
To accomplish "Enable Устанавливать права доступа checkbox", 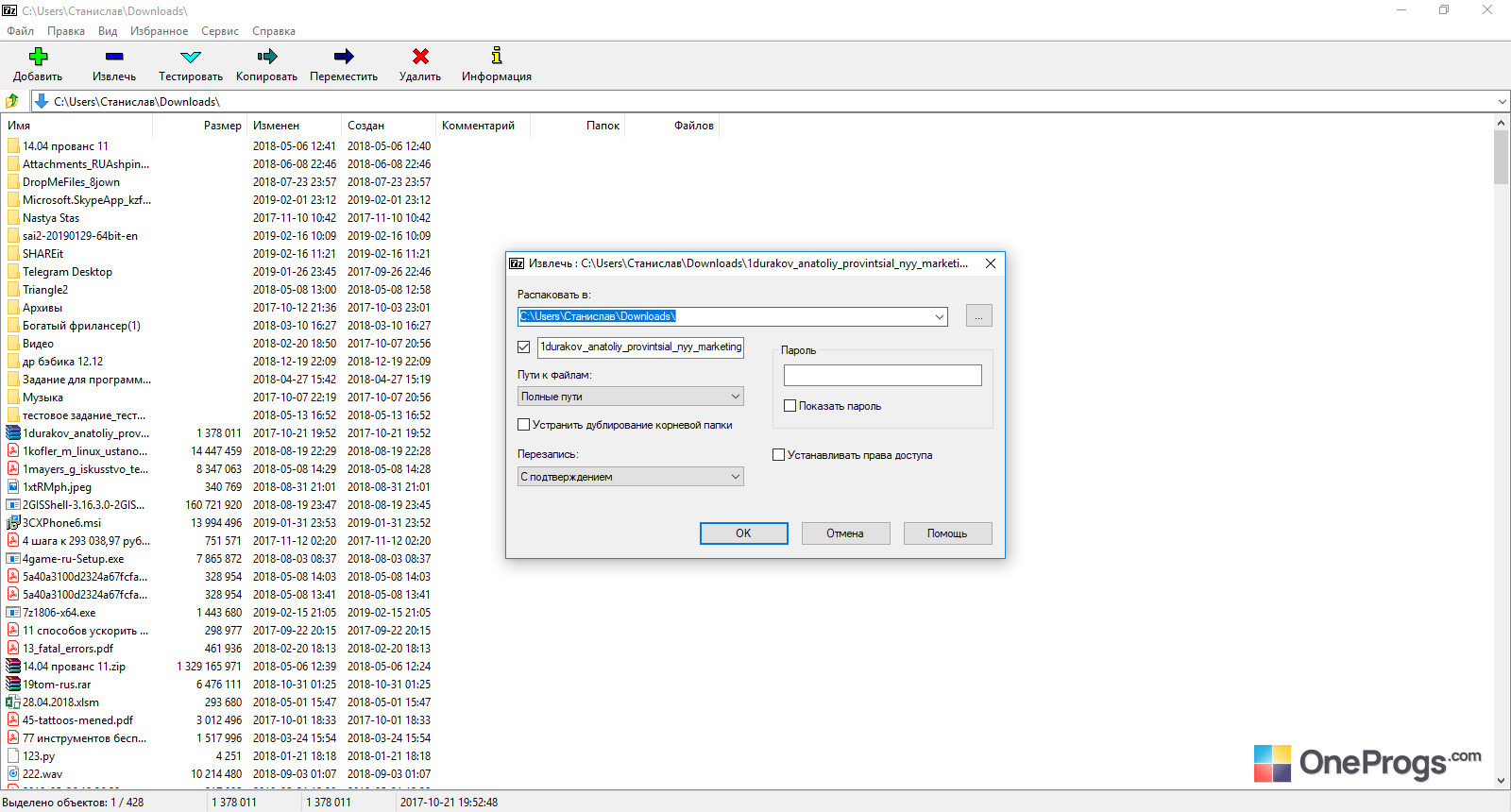I will point(779,455).
